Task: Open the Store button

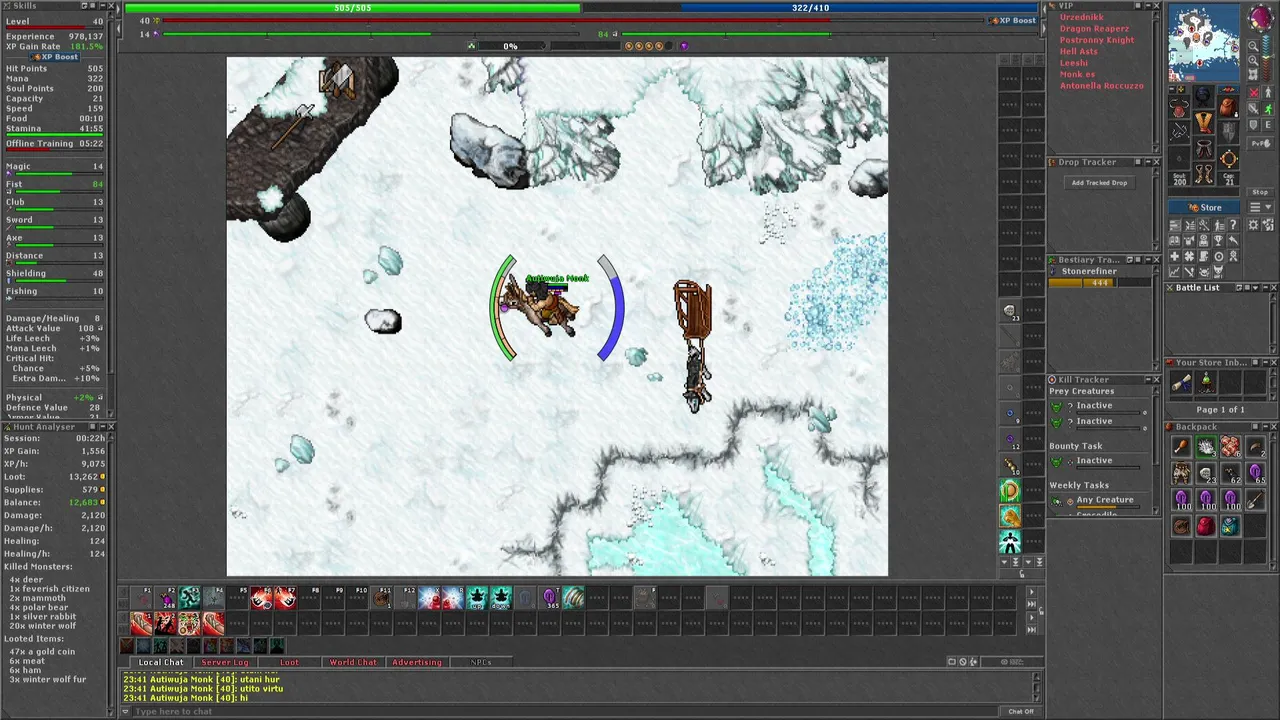Action: tap(1204, 207)
